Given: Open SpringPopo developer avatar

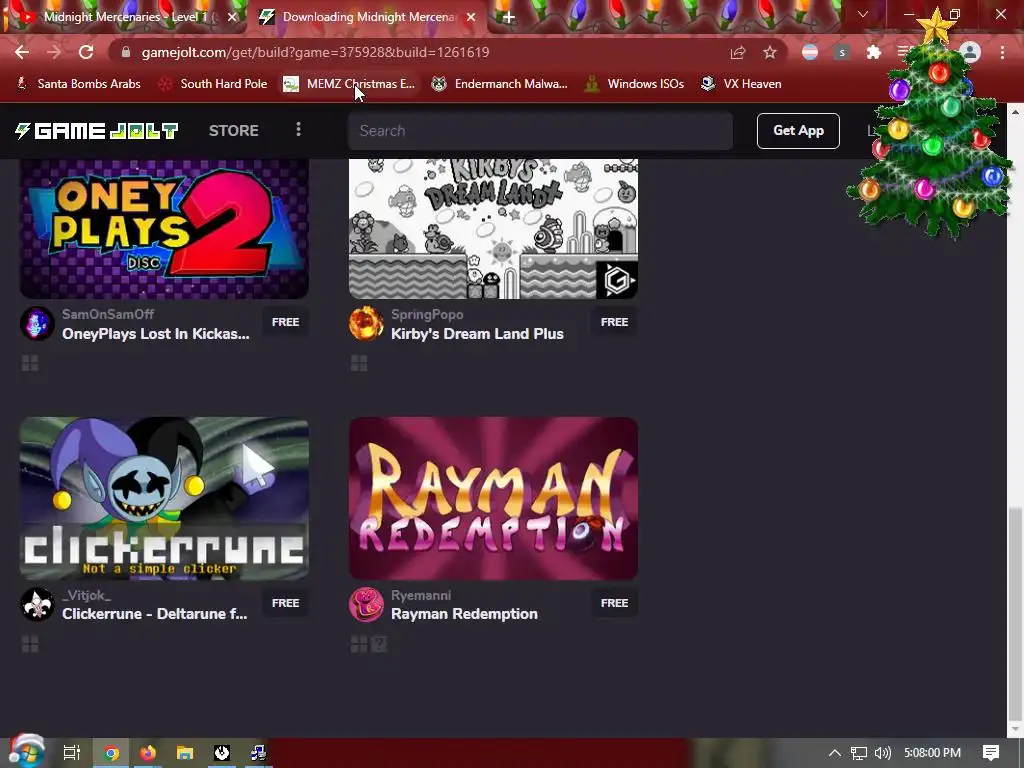Looking at the screenshot, I should click(x=366, y=323).
